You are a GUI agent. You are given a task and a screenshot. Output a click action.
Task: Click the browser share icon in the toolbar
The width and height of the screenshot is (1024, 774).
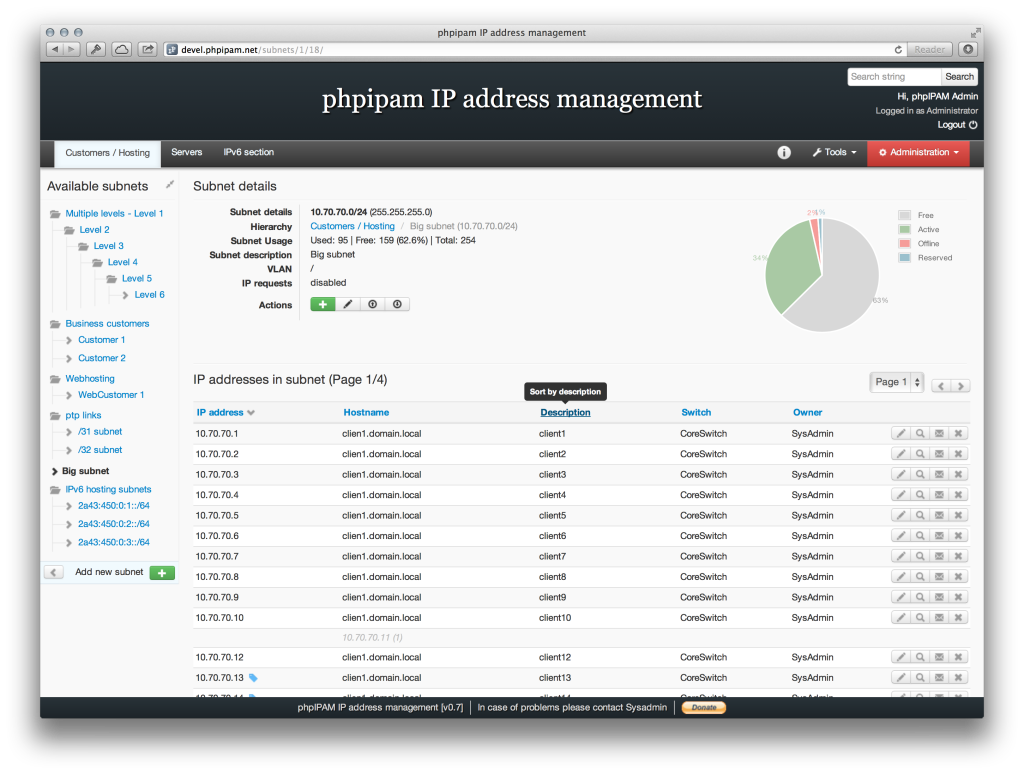[x=148, y=50]
